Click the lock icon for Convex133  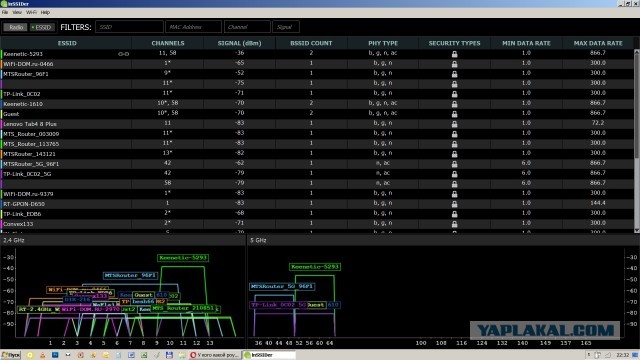point(454,224)
